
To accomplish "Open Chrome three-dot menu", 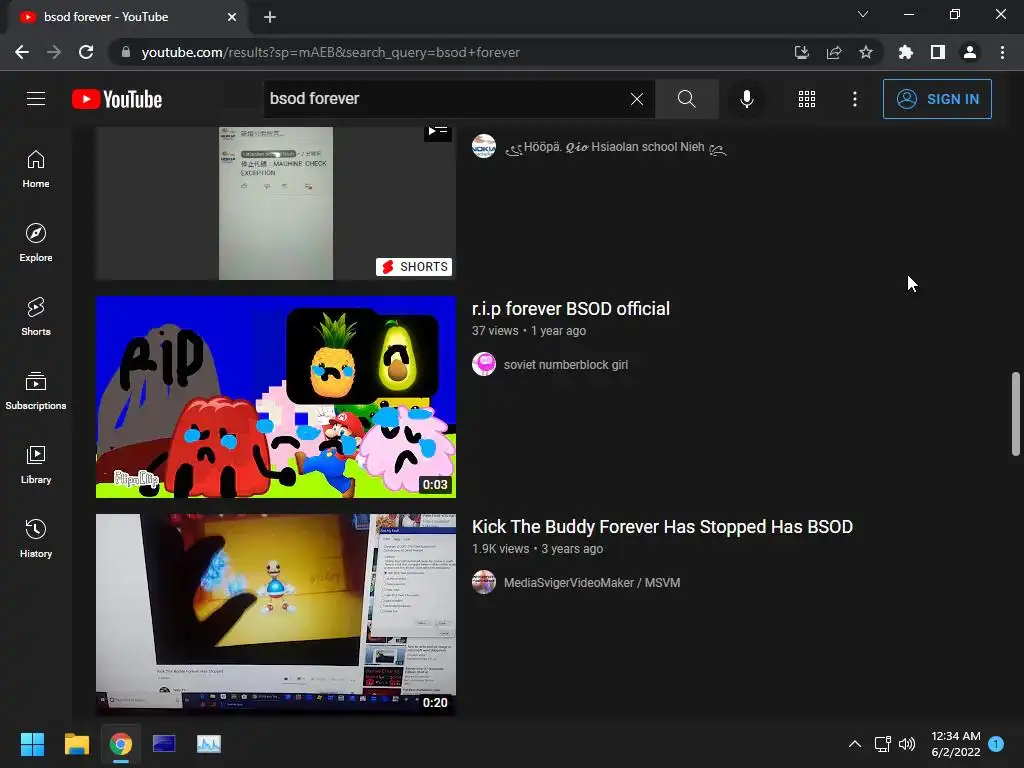I will point(1002,52).
